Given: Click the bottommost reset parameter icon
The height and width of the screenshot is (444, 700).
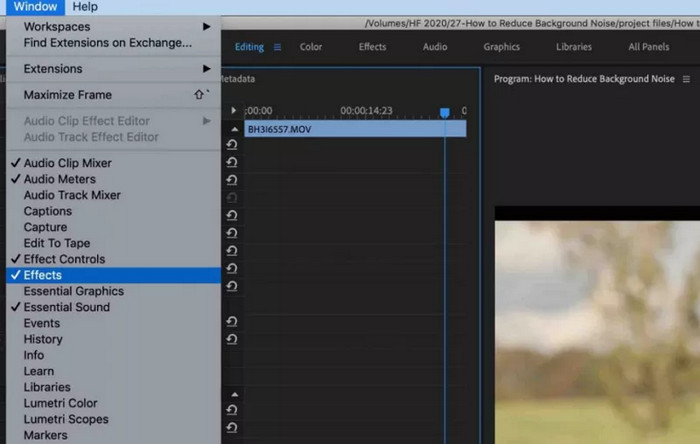Looking at the screenshot, I should click(232, 428).
